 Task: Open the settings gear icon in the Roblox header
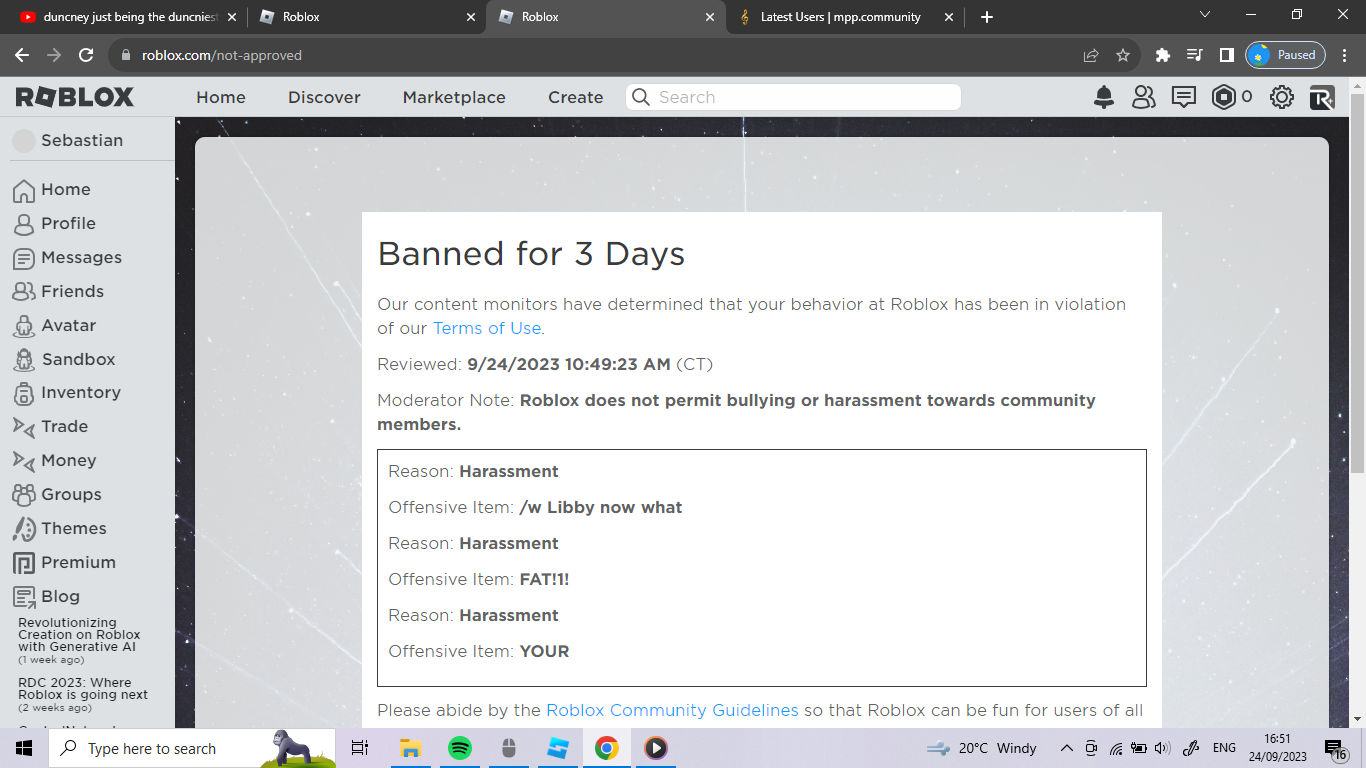coord(1282,97)
